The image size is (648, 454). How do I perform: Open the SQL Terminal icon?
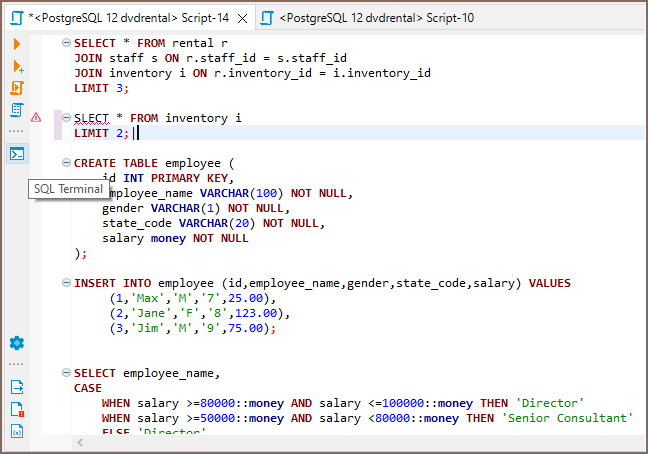[x=17, y=154]
